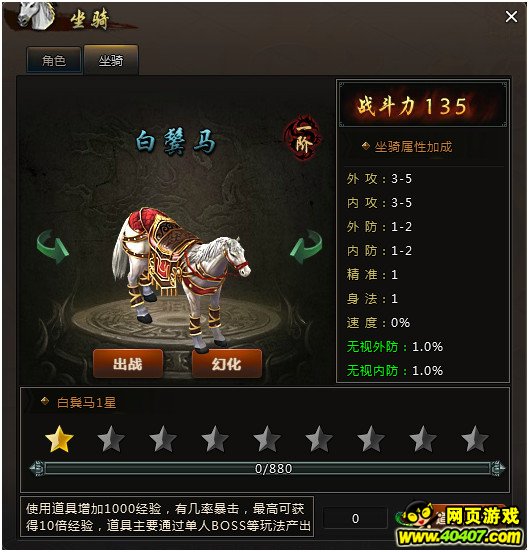This screenshot has width=529, height=552.
Task: Click the white horse mount model
Action: (180, 279)
